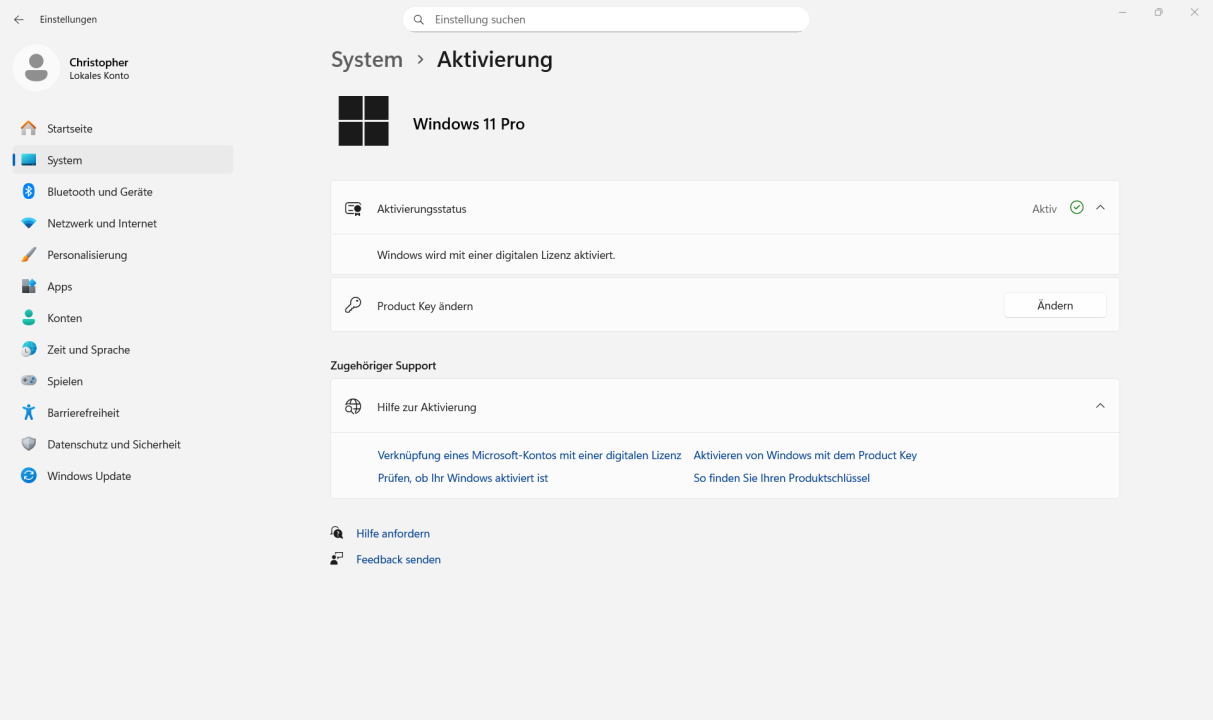
Task: Select Zeit und Sprache category
Action: 88,350
